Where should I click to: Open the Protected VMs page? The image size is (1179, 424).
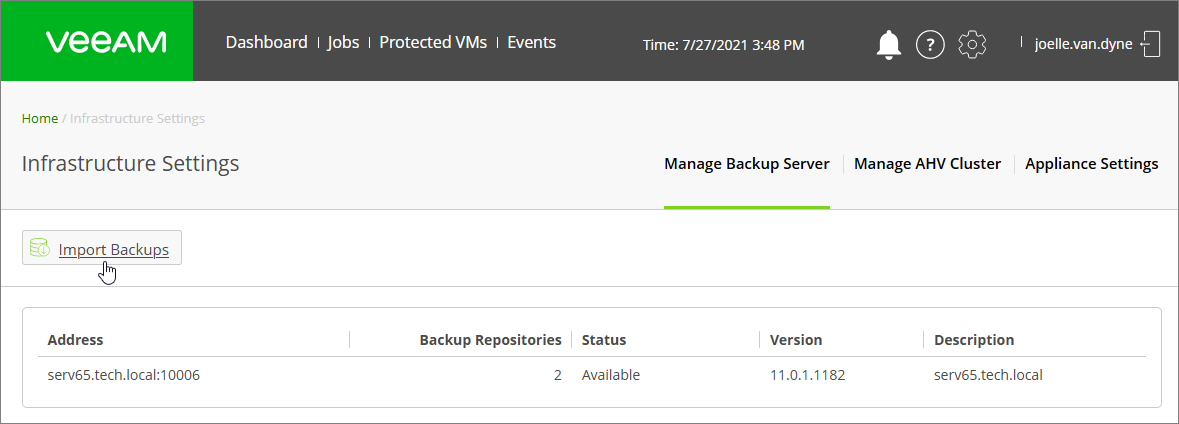click(x=433, y=42)
